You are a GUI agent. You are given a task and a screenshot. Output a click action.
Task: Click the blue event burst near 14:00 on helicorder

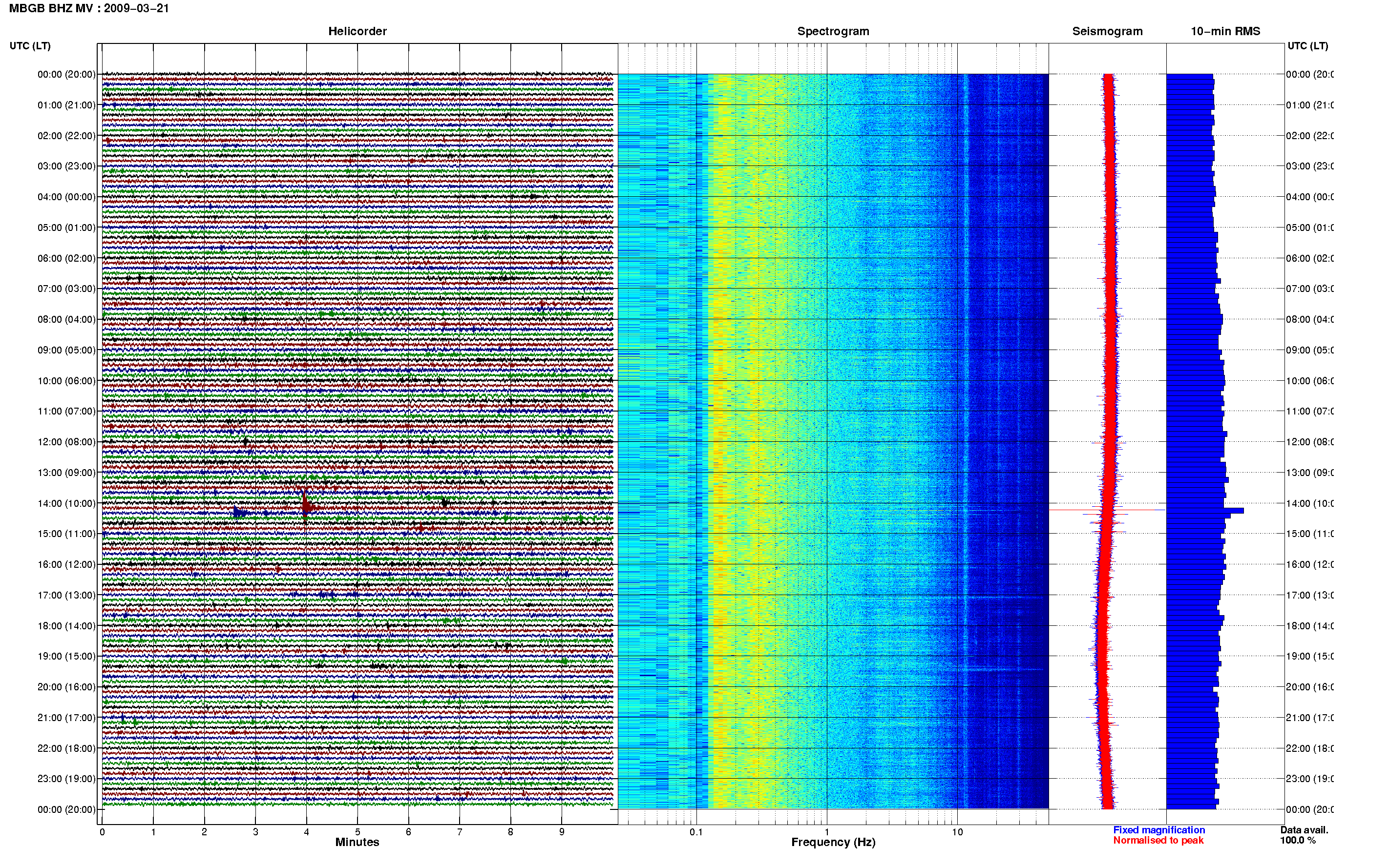point(240,512)
